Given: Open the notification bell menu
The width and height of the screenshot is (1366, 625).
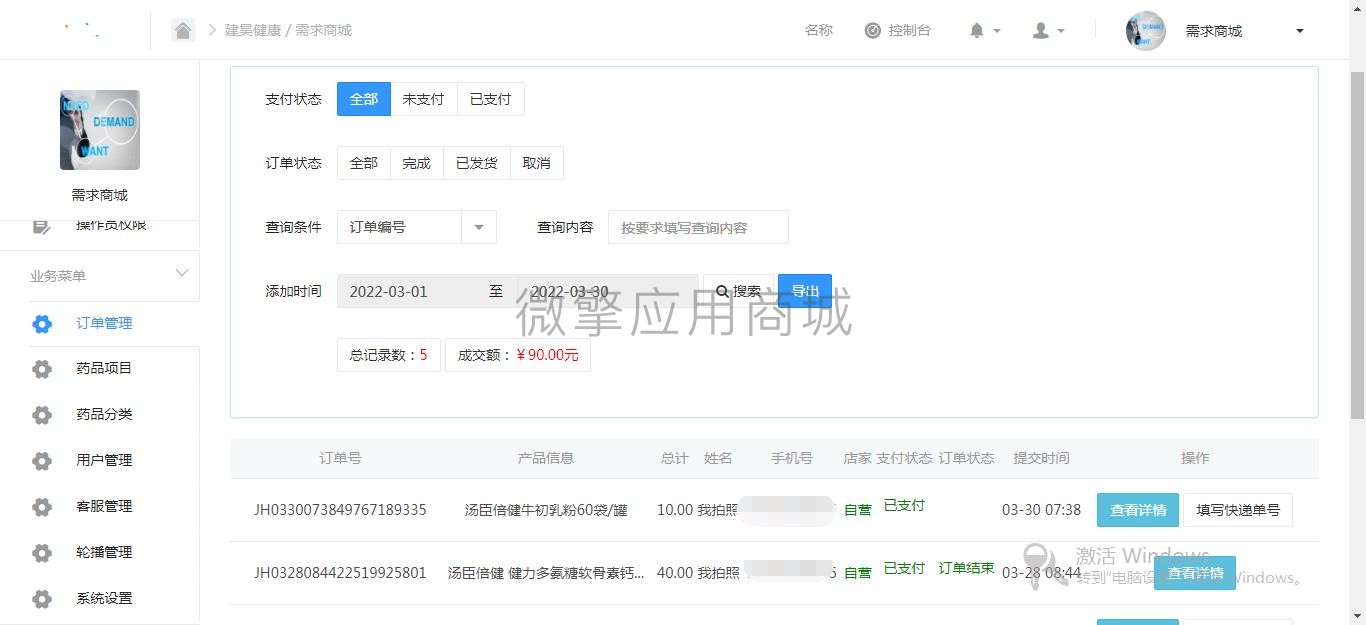Looking at the screenshot, I should 985,31.
